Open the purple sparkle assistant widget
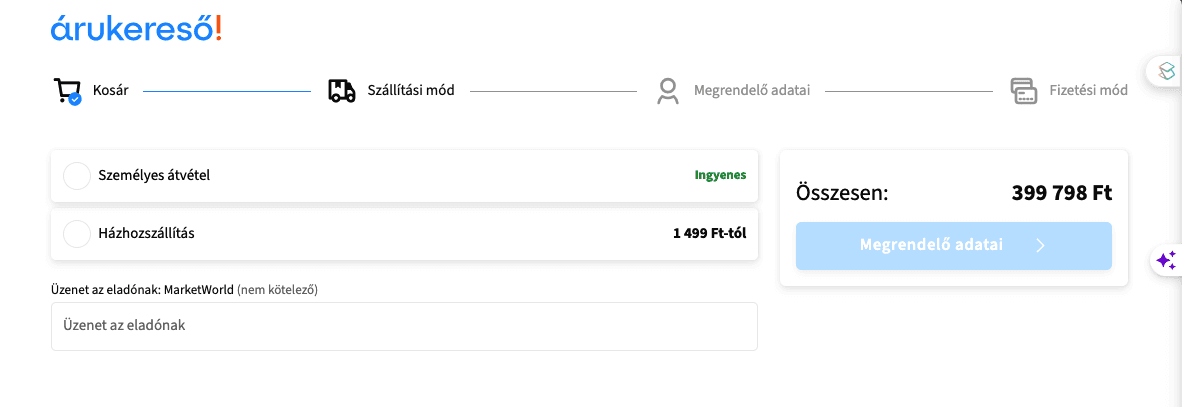This screenshot has width=1182, height=407. pos(1165,261)
